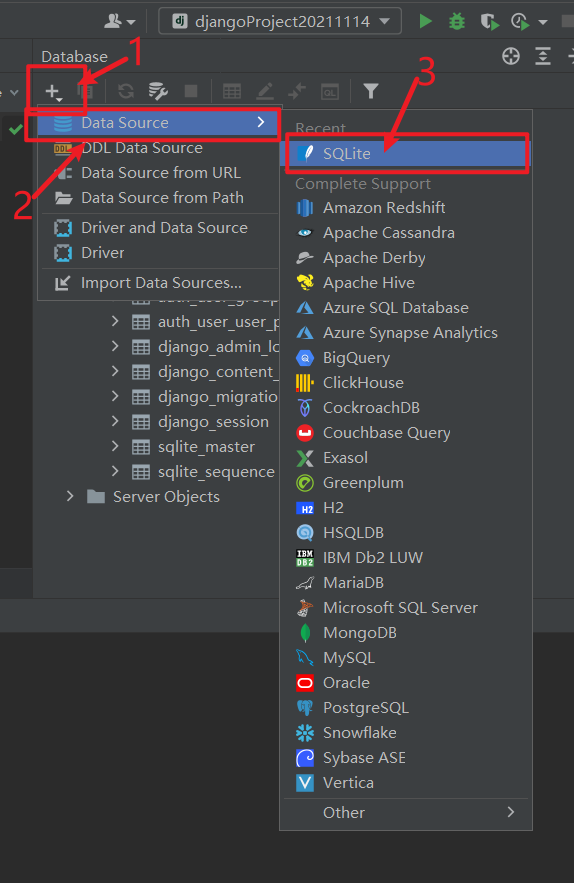
Task: Click the Refresh toolbar icon
Action: point(126,91)
